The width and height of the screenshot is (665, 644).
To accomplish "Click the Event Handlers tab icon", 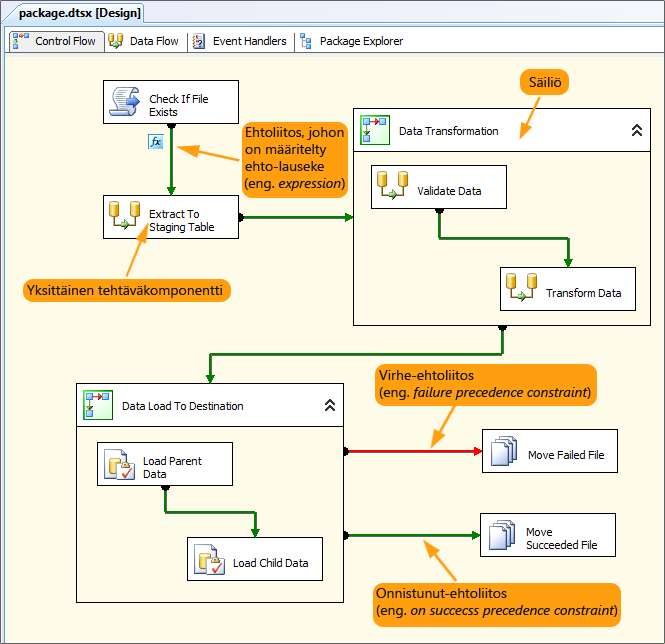I will (x=199, y=41).
